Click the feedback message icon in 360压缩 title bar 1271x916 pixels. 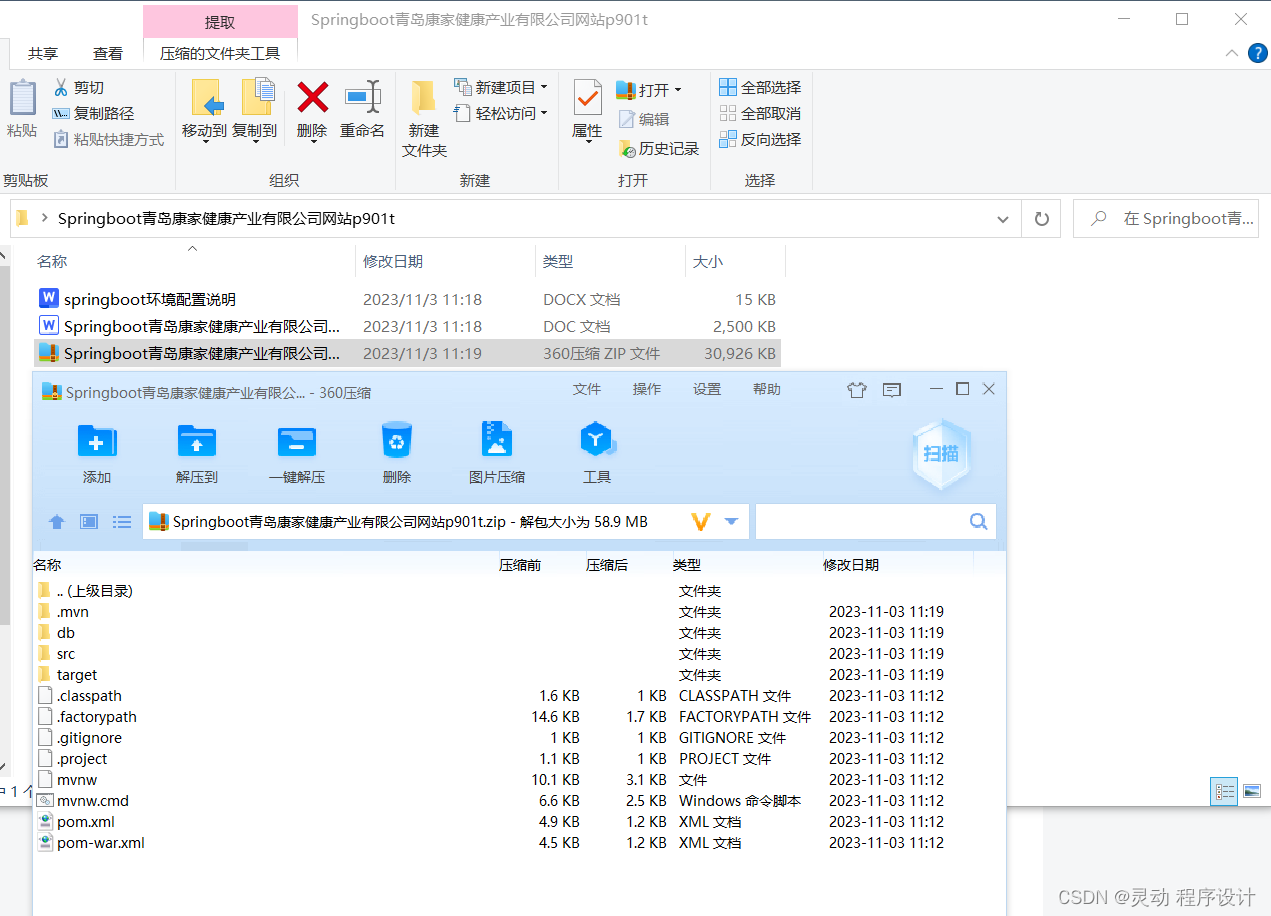[x=892, y=390]
